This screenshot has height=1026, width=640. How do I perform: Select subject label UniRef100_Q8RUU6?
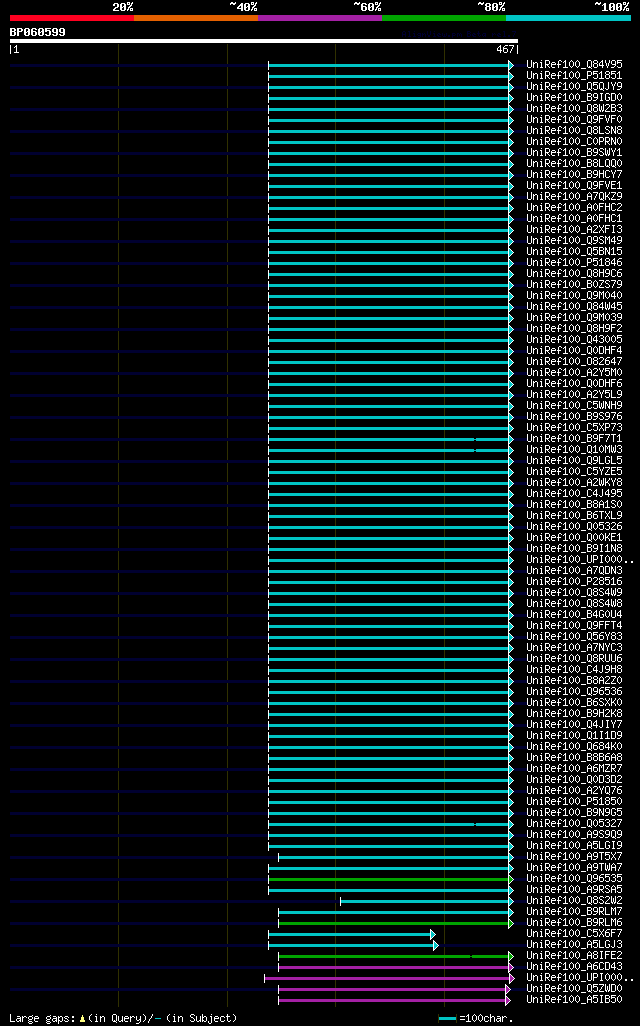[x=575, y=658]
